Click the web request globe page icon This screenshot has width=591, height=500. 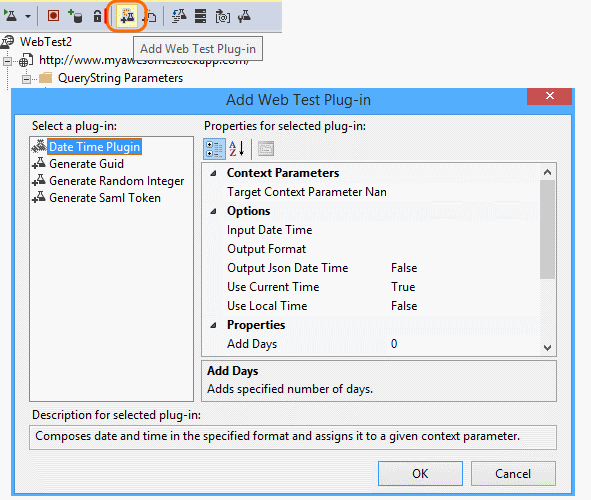[x=26, y=60]
